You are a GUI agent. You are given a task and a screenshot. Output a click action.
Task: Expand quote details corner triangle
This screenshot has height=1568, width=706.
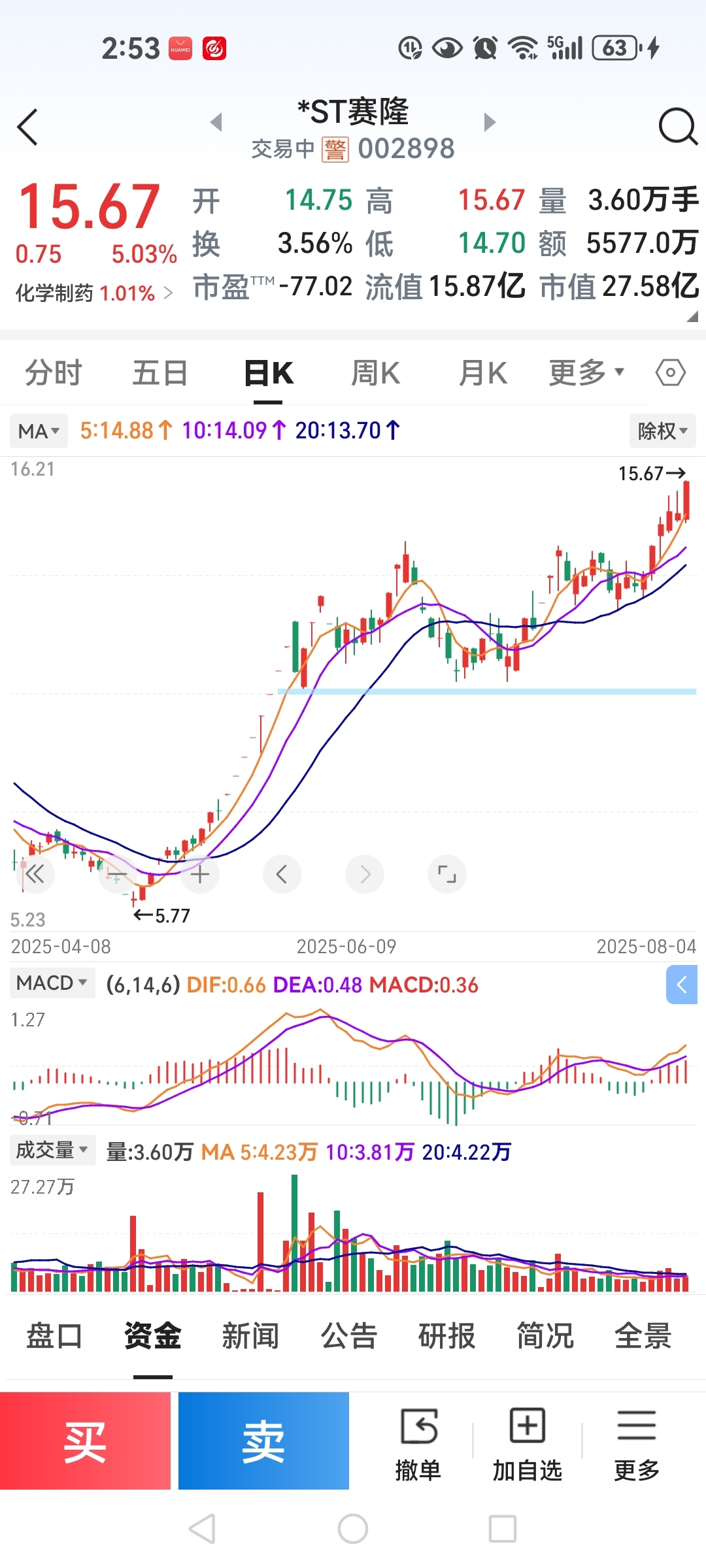[692, 316]
